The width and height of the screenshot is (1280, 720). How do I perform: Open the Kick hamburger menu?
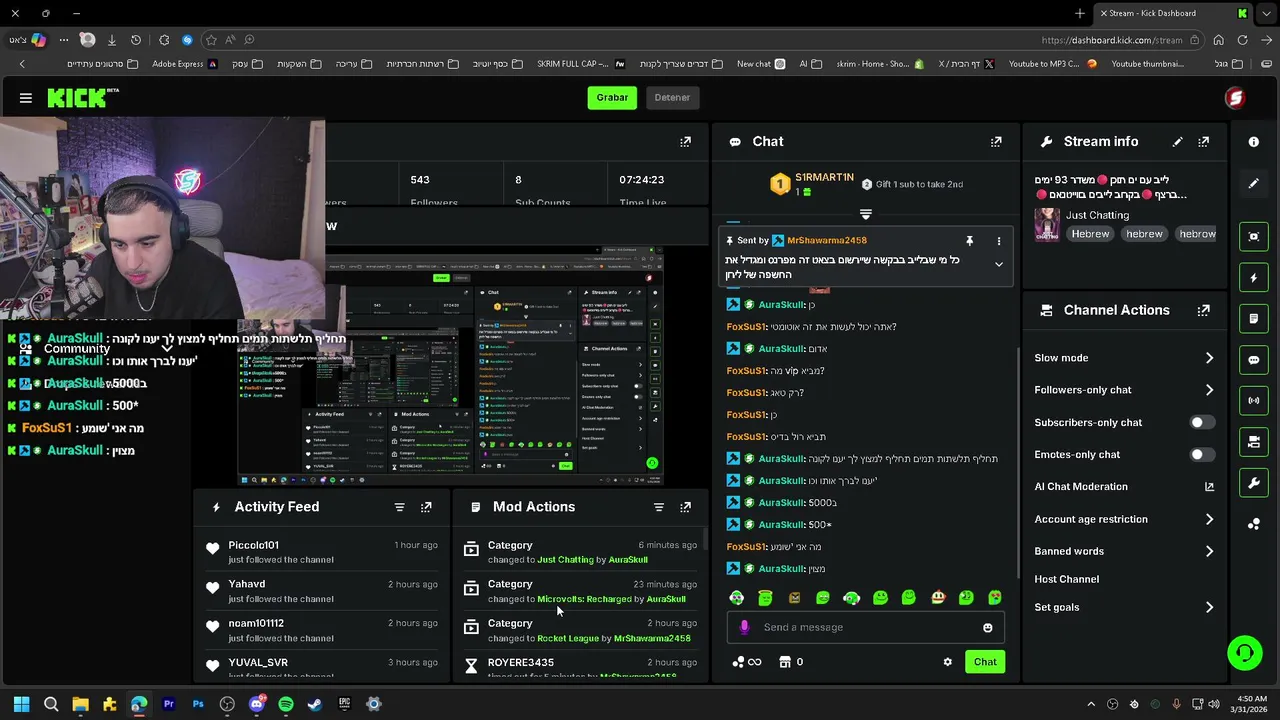26,98
